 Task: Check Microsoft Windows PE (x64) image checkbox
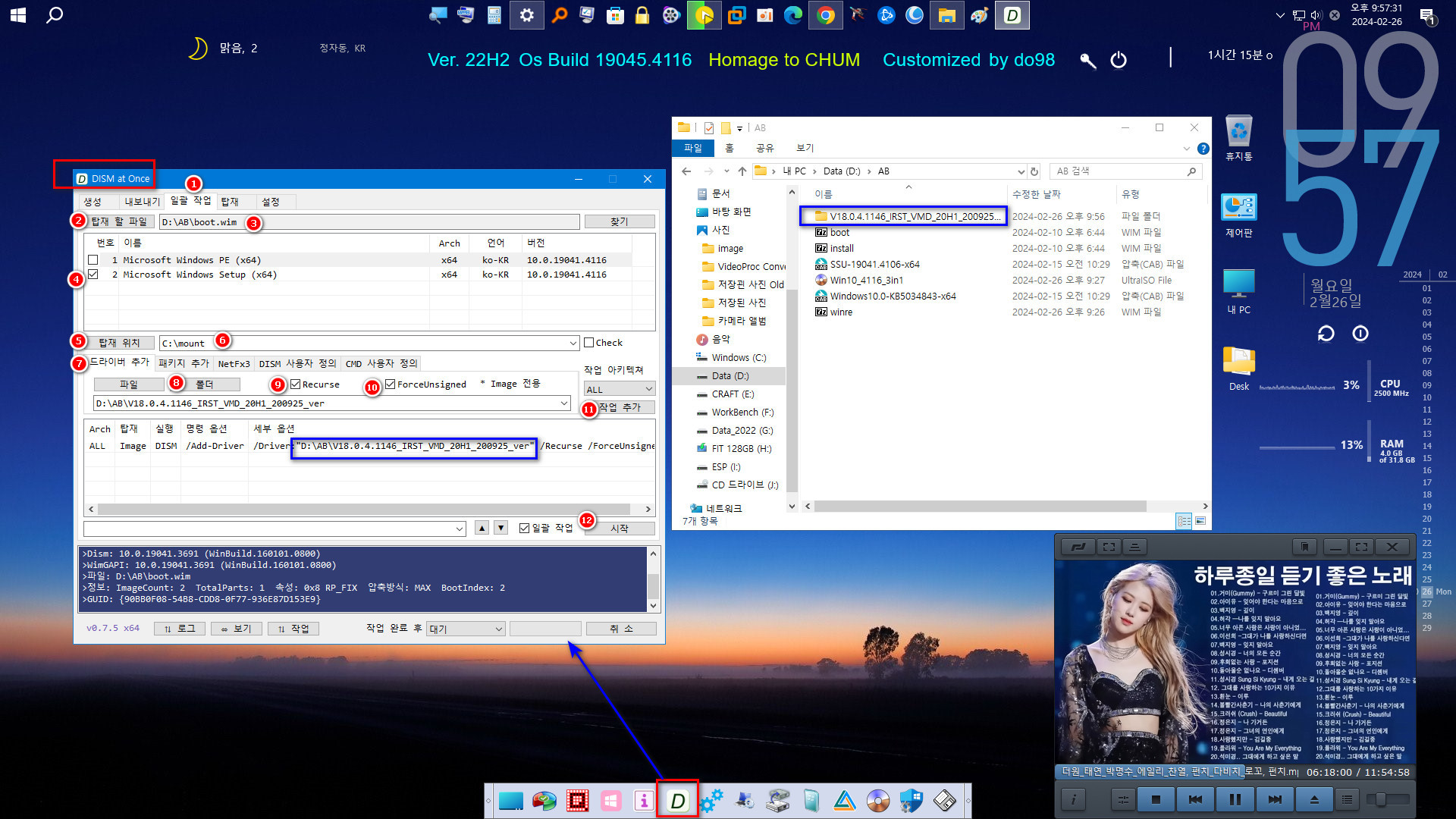(93, 260)
